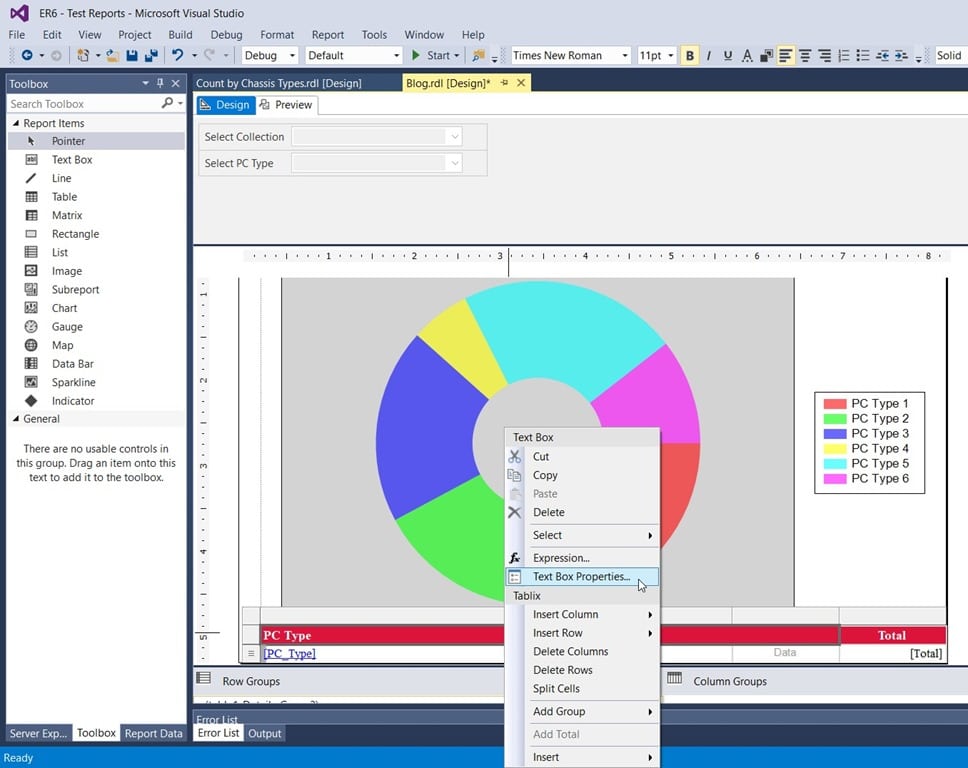Select the Gauge item in Toolbox
968x768 pixels.
pyautogui.click(x=67, y=327)
